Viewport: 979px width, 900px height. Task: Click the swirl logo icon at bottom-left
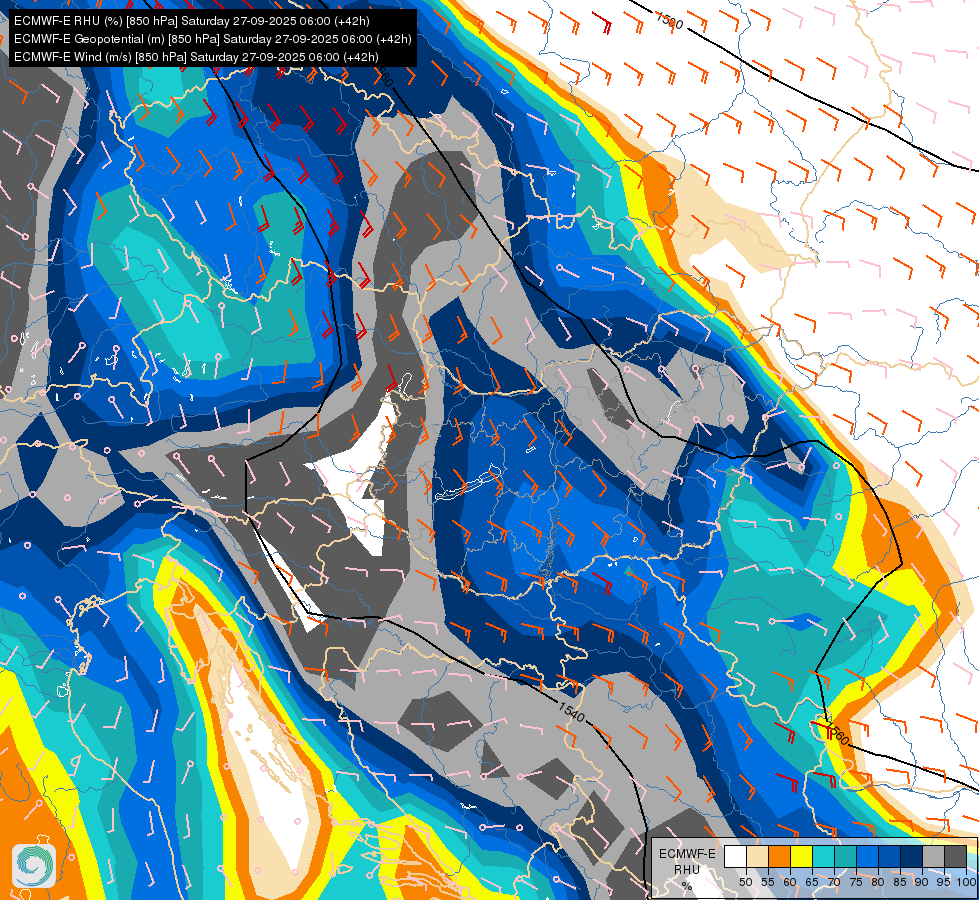[34, 865]
